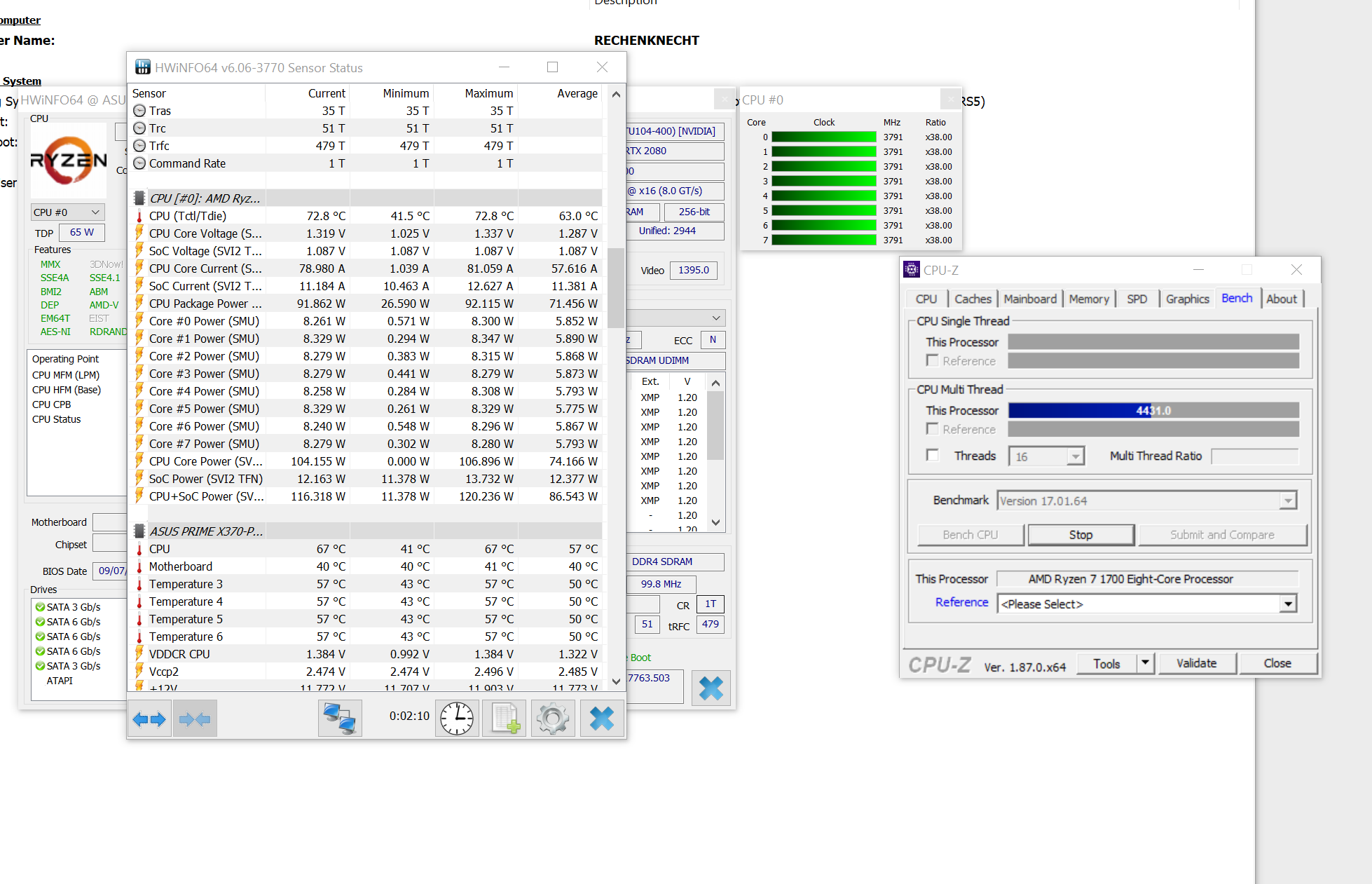Enable Multi Thread Reference checkbox
The image size is (1372, 884).
[933, 429]
